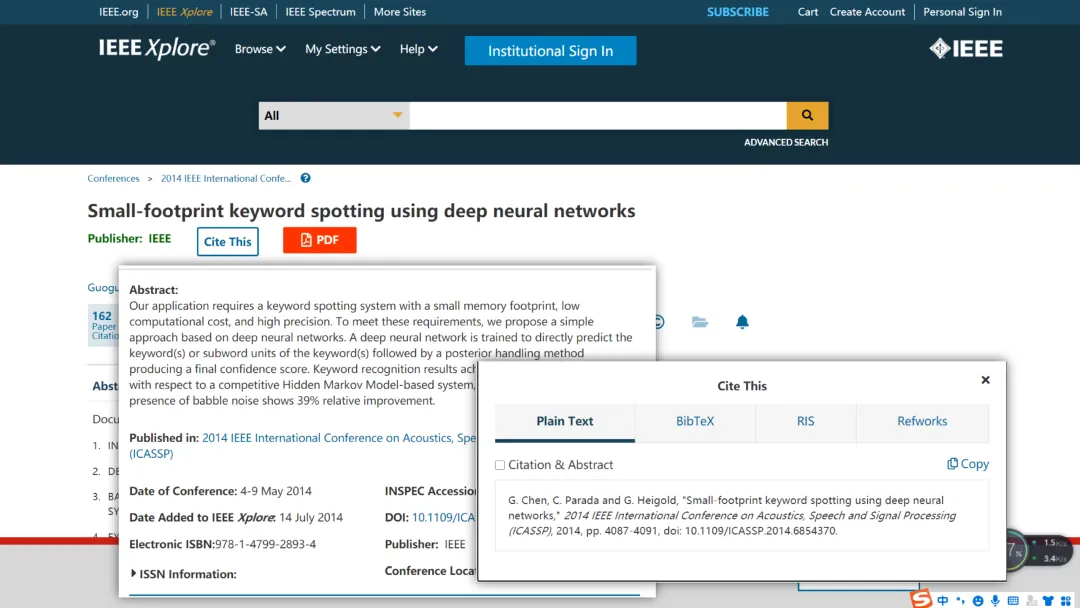Click the Cite This button
1080x608 pixels.
pyautogui.click(x=227, y=242)
